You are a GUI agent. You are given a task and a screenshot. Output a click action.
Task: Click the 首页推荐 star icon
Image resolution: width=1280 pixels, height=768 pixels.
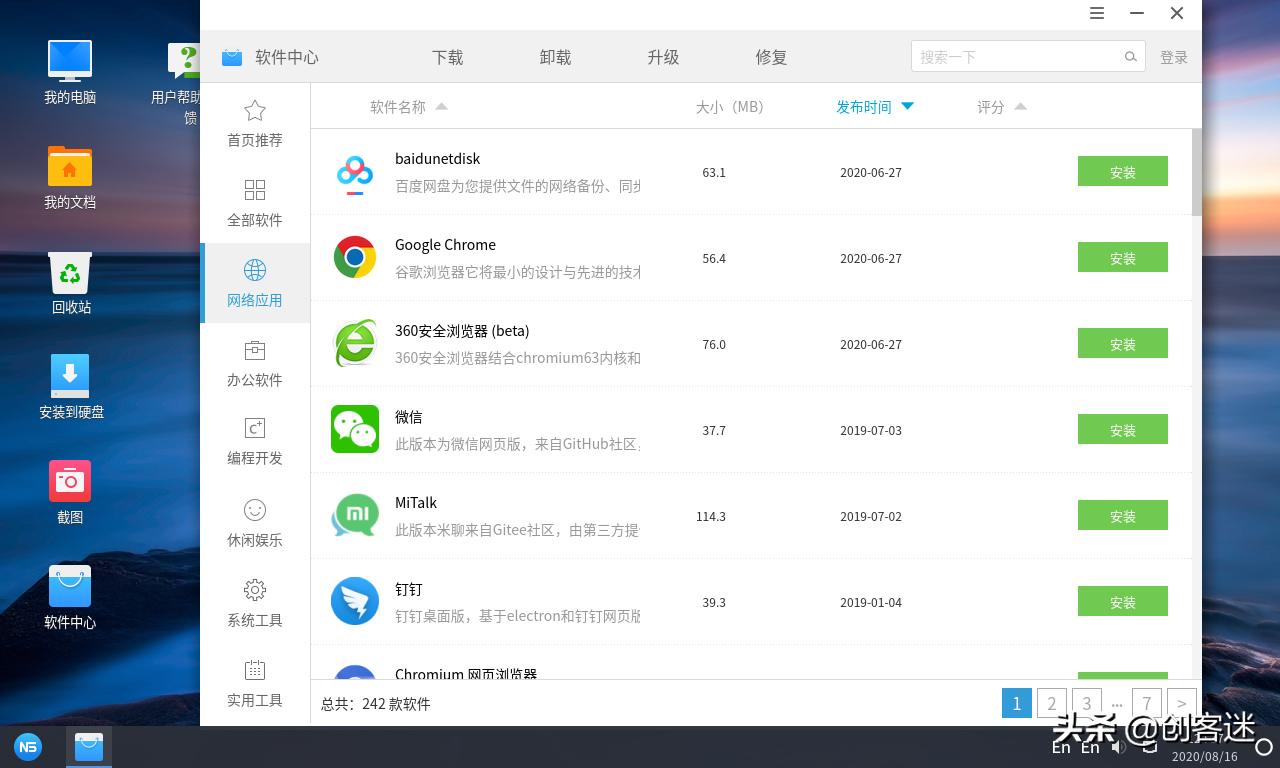click(x=255, y=110)
